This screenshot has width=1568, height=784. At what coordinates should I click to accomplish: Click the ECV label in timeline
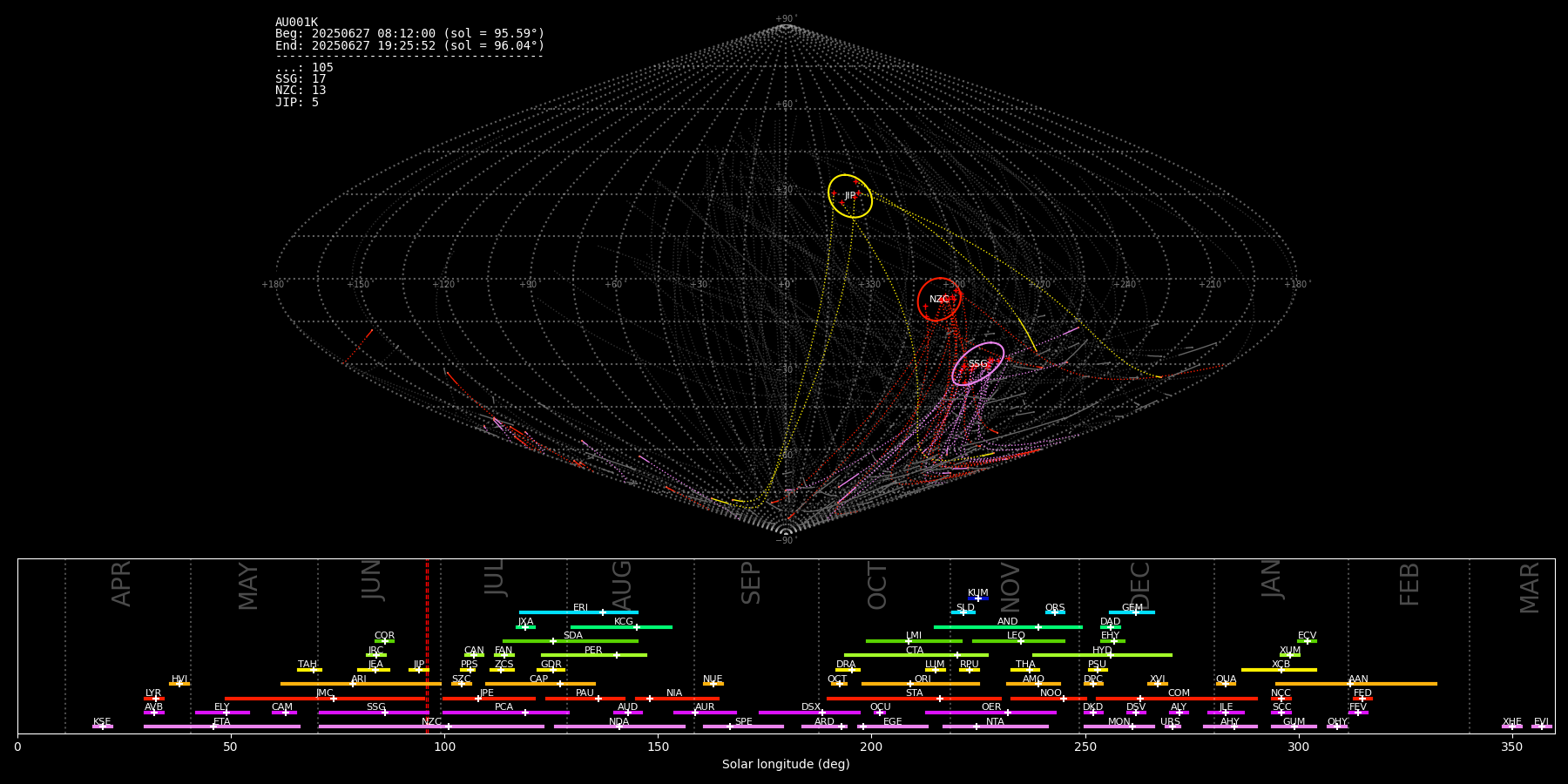tap(1307, 636)
